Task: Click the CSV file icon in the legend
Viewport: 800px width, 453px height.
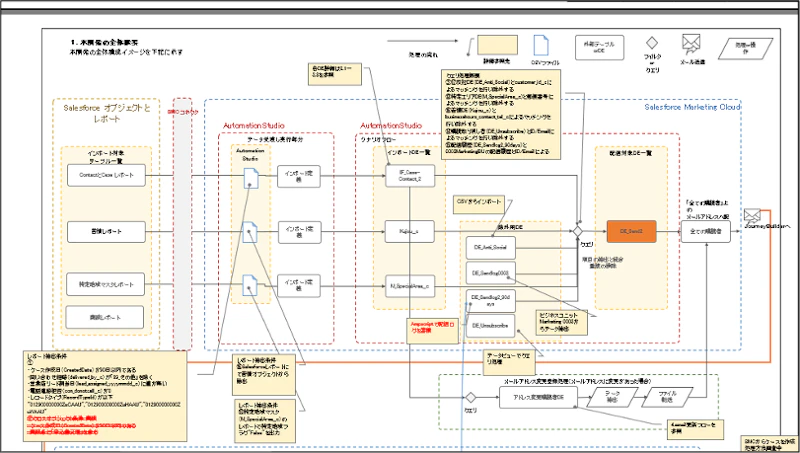Action: [x=541, y=45]
